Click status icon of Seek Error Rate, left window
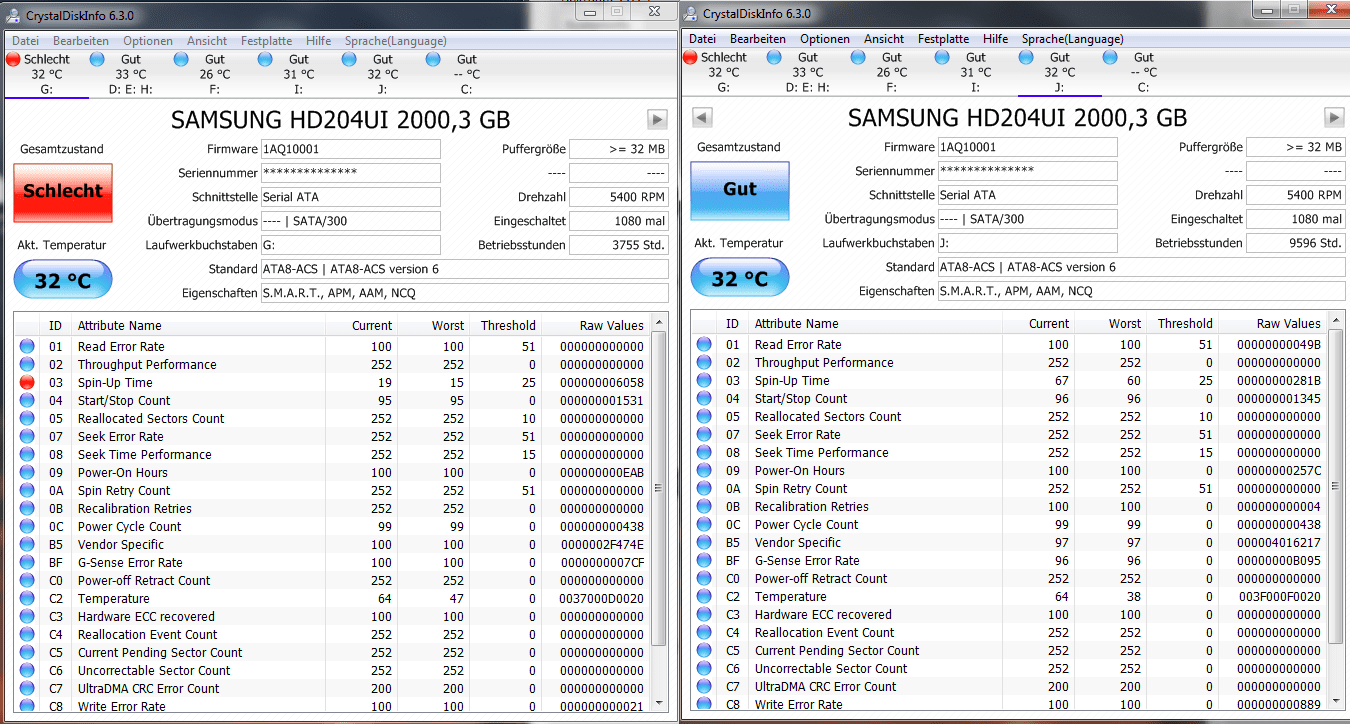Viewport: 1350px width, 724px height. pyautogui.click(x=27, y=437)
